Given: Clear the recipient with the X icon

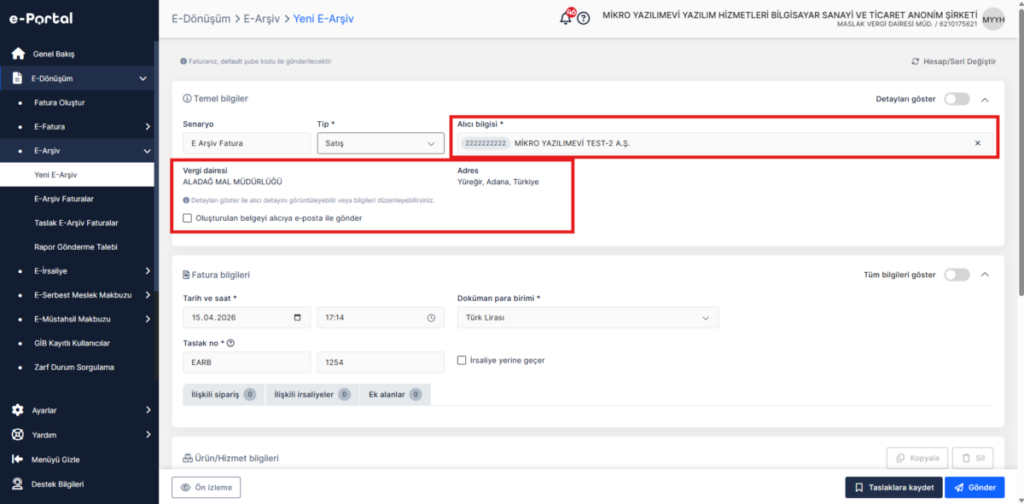Looking at the screenshot, I should (x=978, y=143).
